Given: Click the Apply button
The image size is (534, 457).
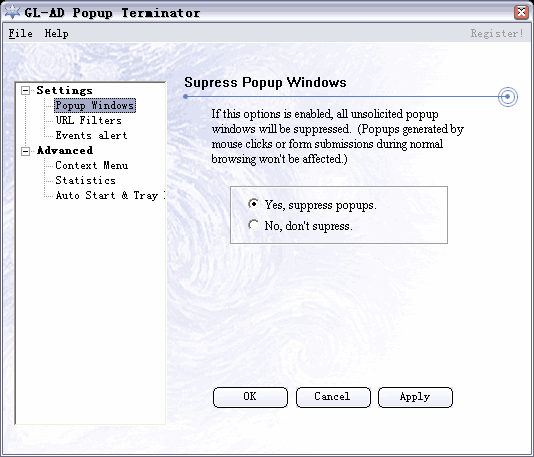Looking at the screenshot, I should (415, 397).
